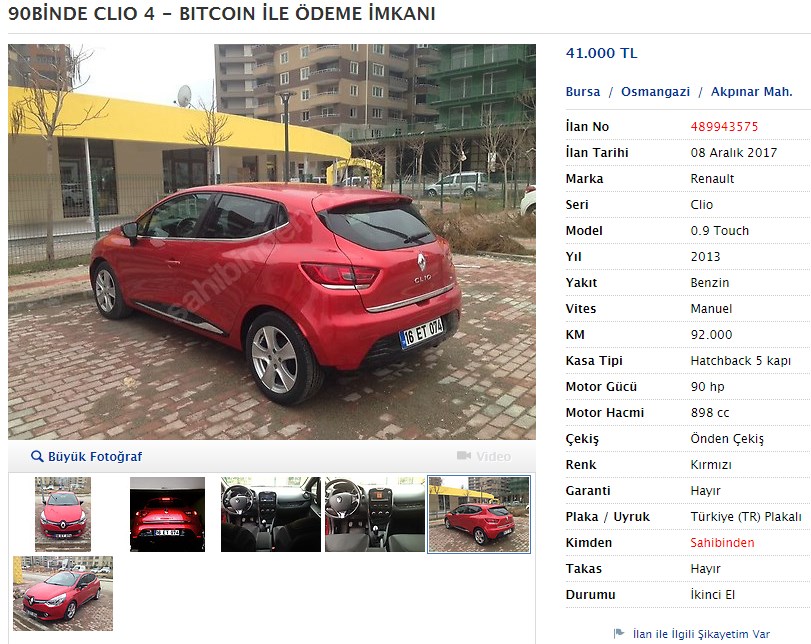This screenshot has height=644, width=811.
Task: Click the Video button
Action: (484, 456)
